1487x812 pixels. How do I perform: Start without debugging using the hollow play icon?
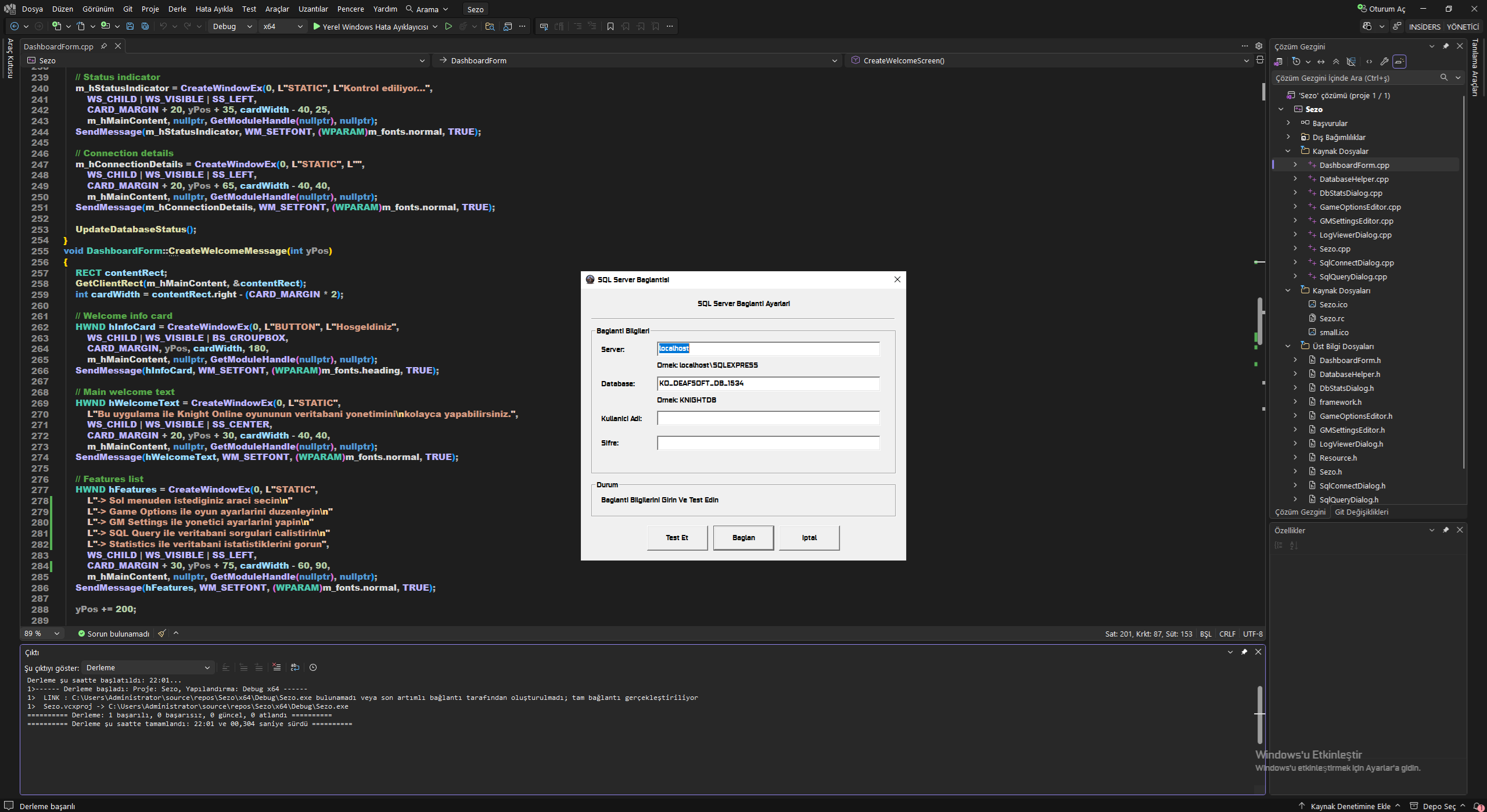(x=448, y=27)
